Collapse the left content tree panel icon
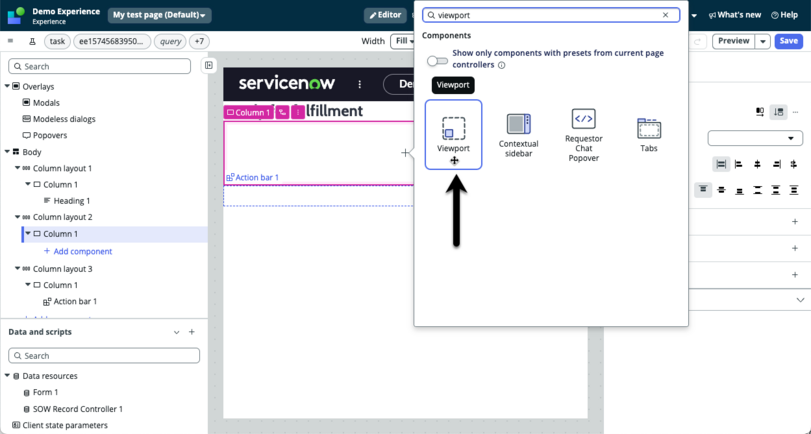This screenshot has width=811, height=434. (x=208, y=65)
